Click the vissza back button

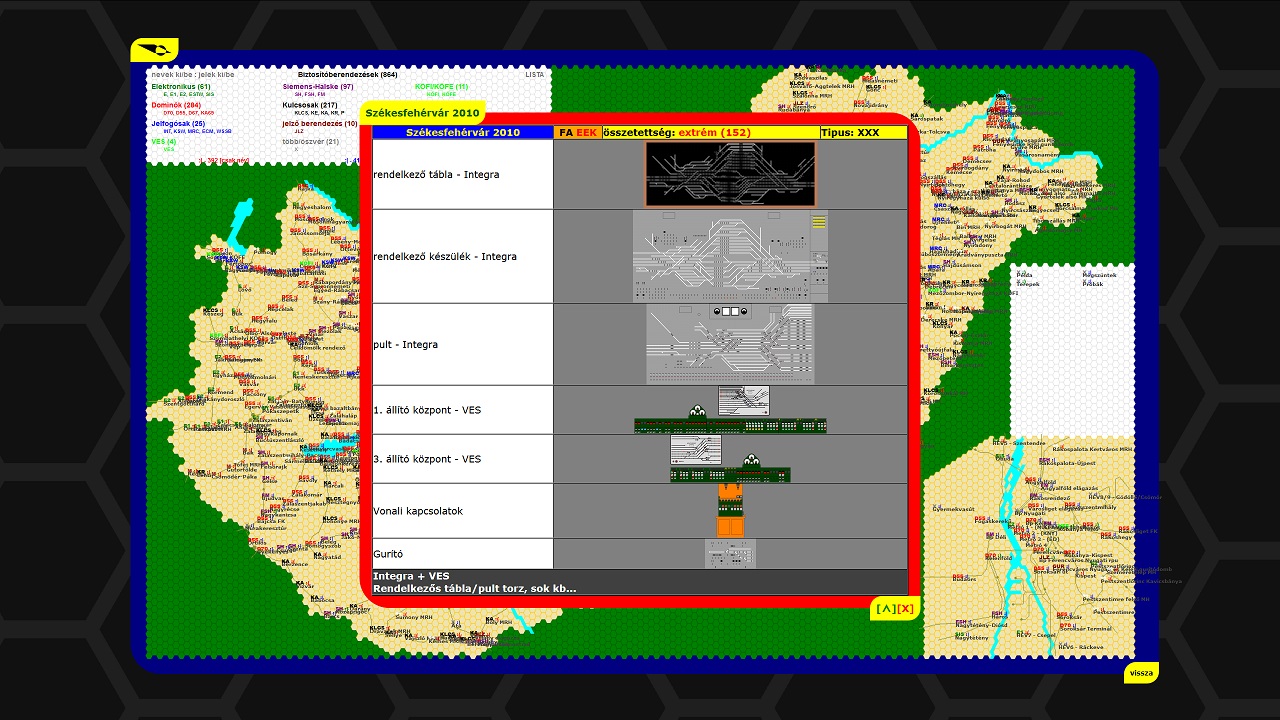click(x=1141, y=673)
